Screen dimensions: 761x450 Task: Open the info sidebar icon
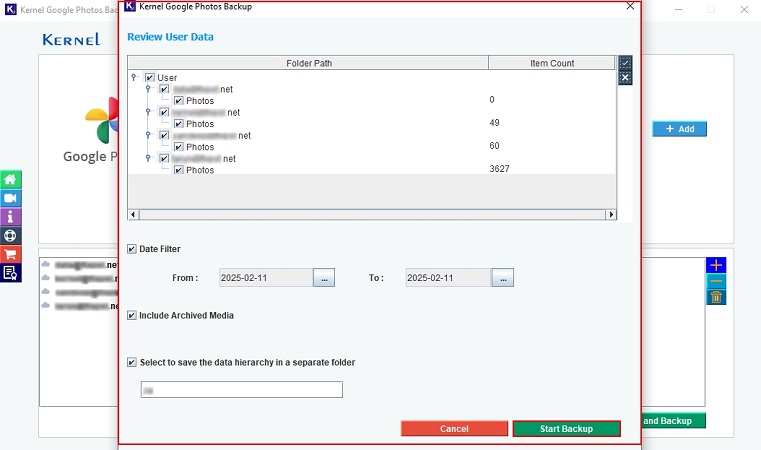tap(11, 217)
